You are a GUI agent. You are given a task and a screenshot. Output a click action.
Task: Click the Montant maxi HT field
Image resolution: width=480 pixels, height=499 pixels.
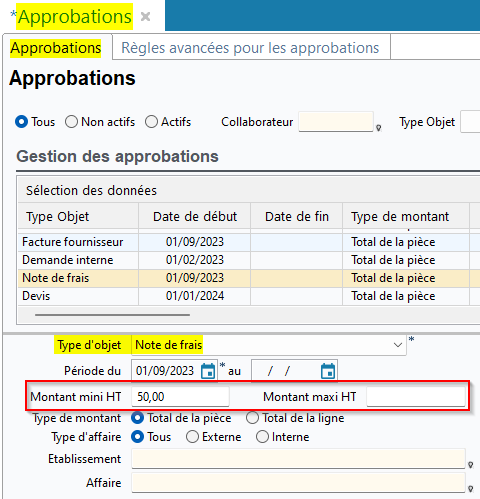point(416,397)
